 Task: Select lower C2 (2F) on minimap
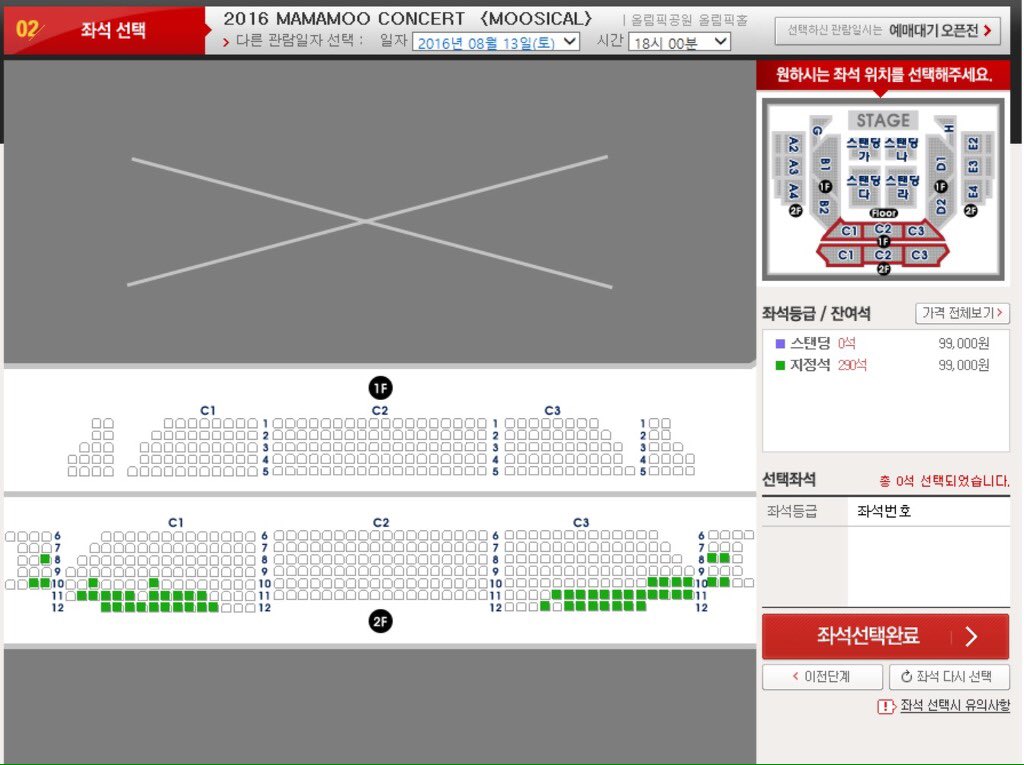[x=883, y=255]
